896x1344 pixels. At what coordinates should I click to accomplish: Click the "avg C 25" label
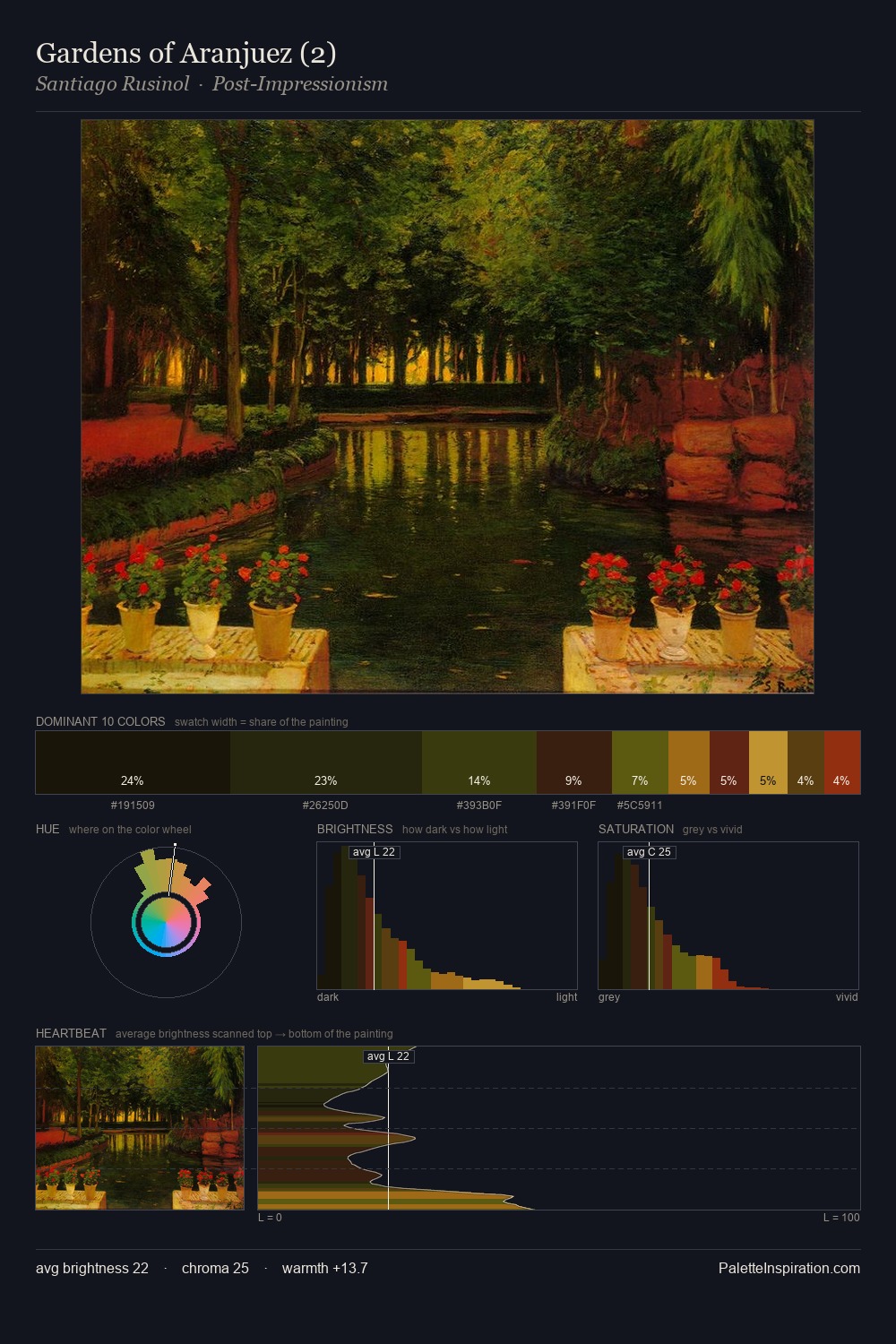(x=649, y=852)
